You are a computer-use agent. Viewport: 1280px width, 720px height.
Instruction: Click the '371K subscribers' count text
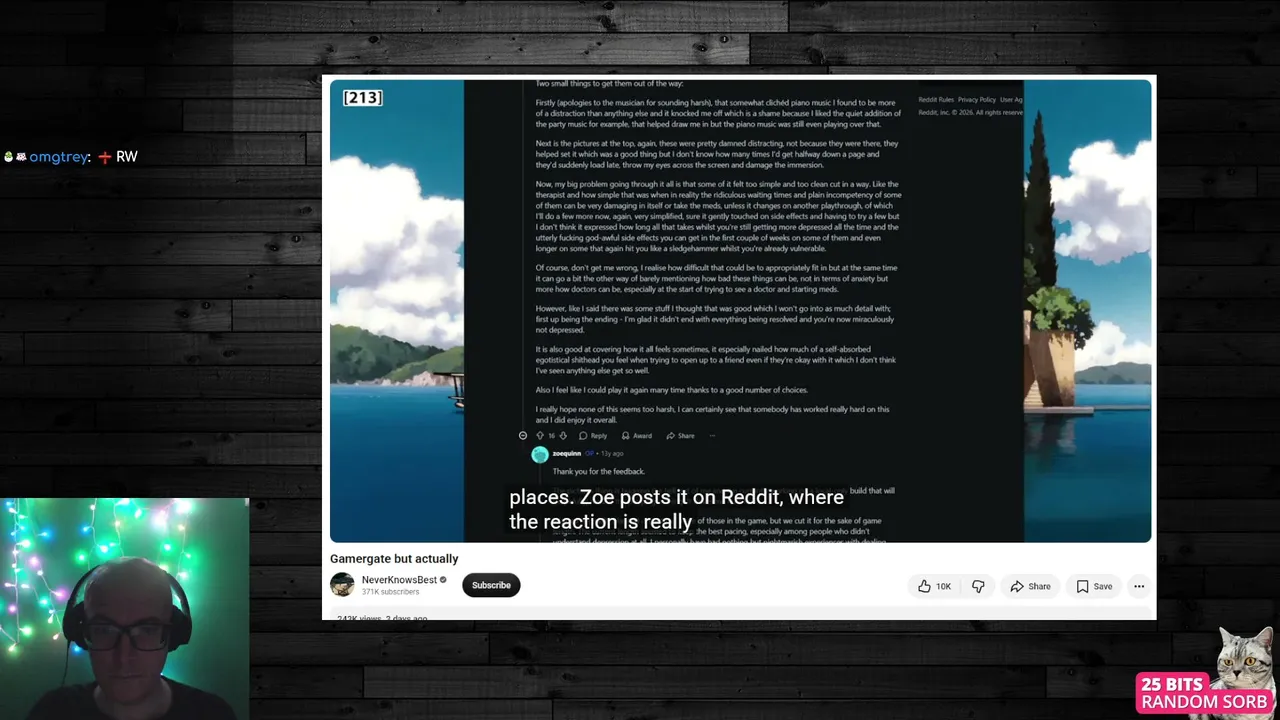point(391,592)
